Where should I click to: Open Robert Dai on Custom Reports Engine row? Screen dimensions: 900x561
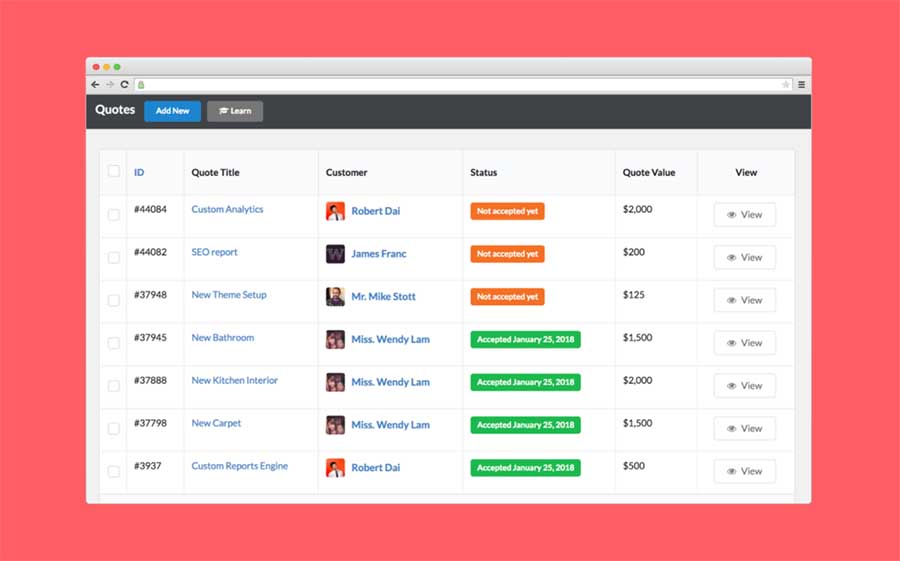pyautogui.click(x=375, y=467)
